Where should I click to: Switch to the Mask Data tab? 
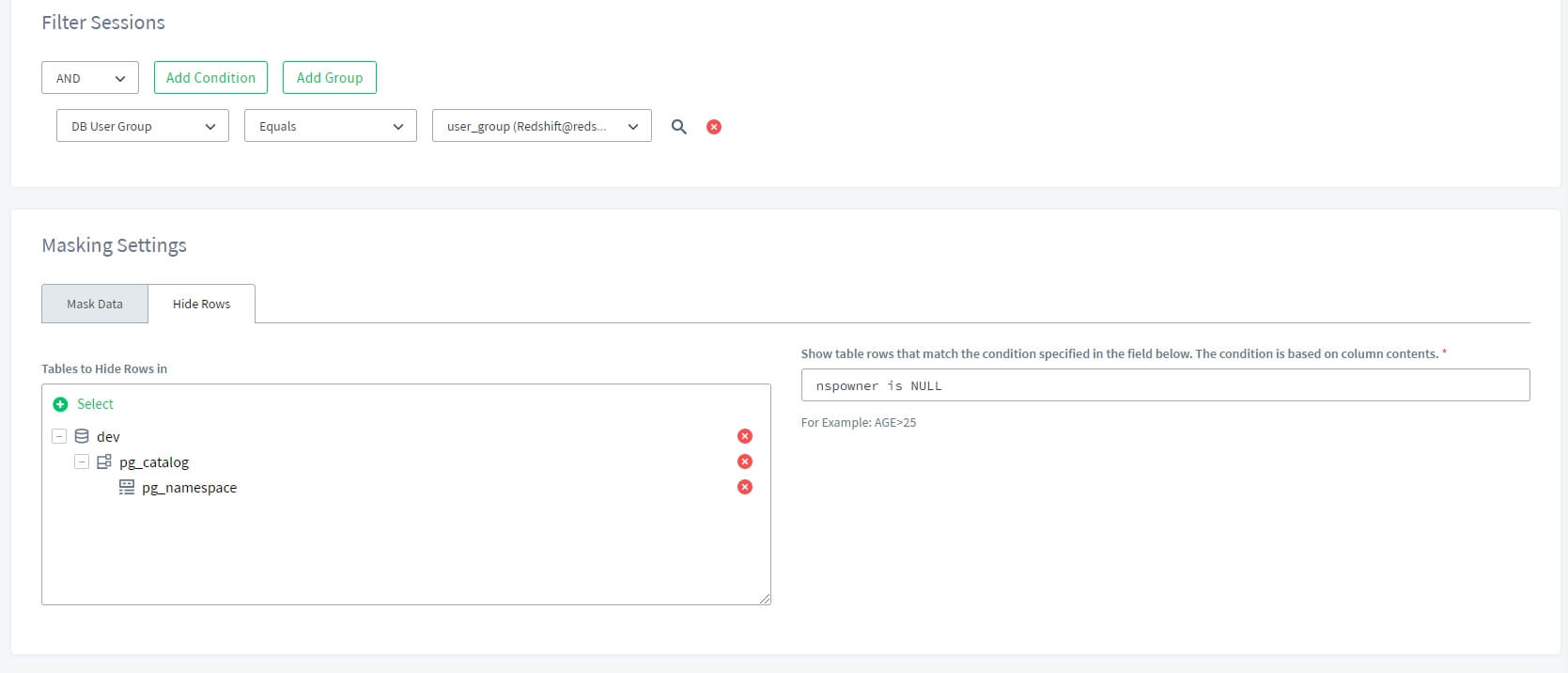95,304
